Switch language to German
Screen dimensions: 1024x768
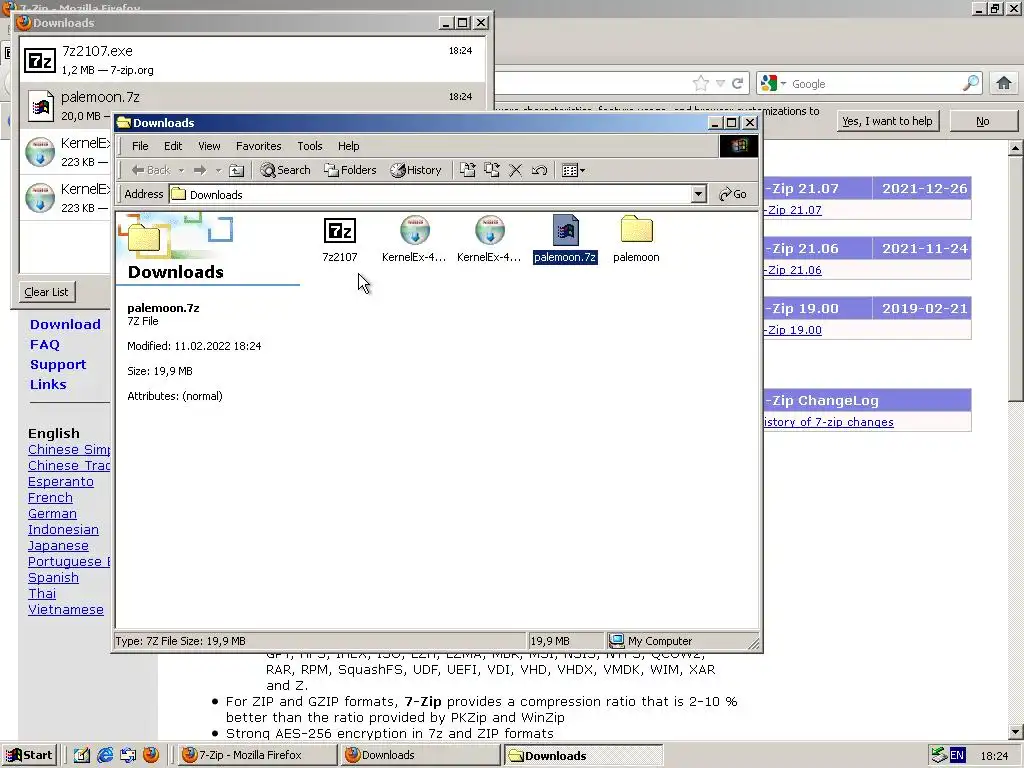pyautogui.click(x=52, y=514)
